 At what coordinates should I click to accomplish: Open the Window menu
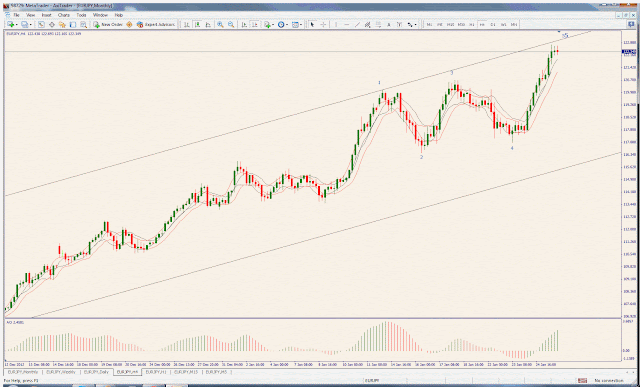pyautogui.click(x=100, y=15)
